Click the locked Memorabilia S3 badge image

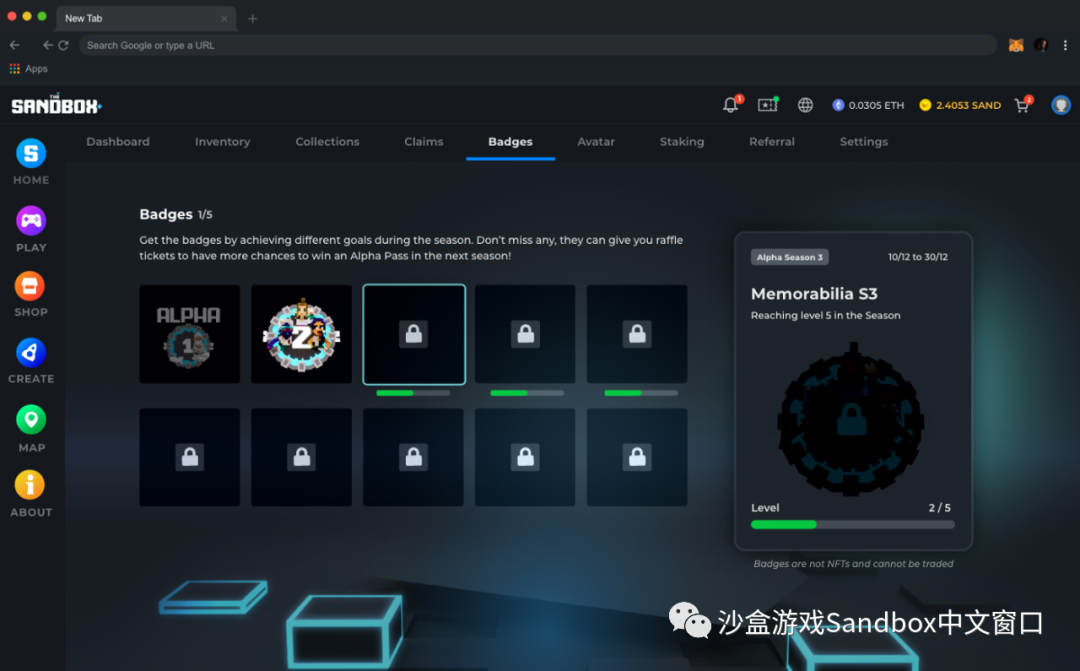pos(851,419)
